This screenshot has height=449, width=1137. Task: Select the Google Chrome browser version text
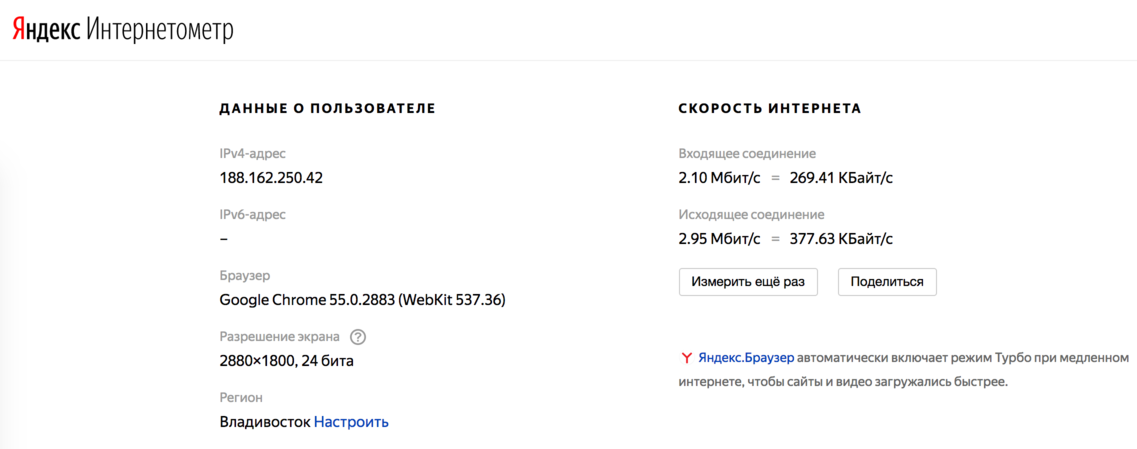click(x=363, y=300)
